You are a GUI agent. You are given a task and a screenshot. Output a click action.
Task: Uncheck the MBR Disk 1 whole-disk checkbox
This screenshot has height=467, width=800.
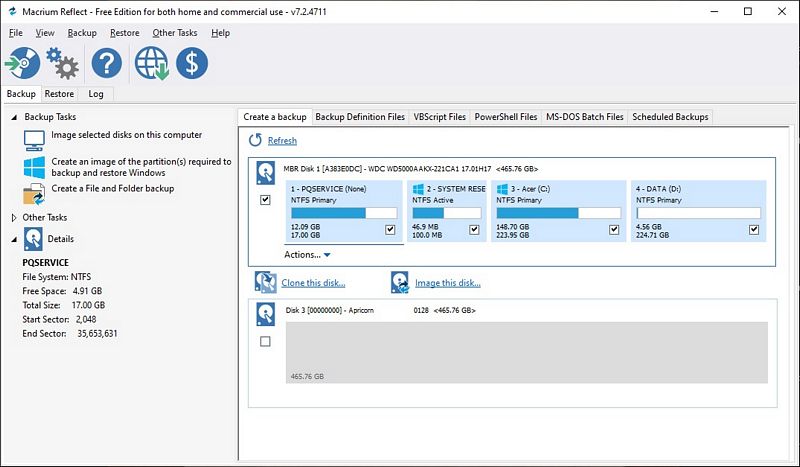(x=265, y=200)
